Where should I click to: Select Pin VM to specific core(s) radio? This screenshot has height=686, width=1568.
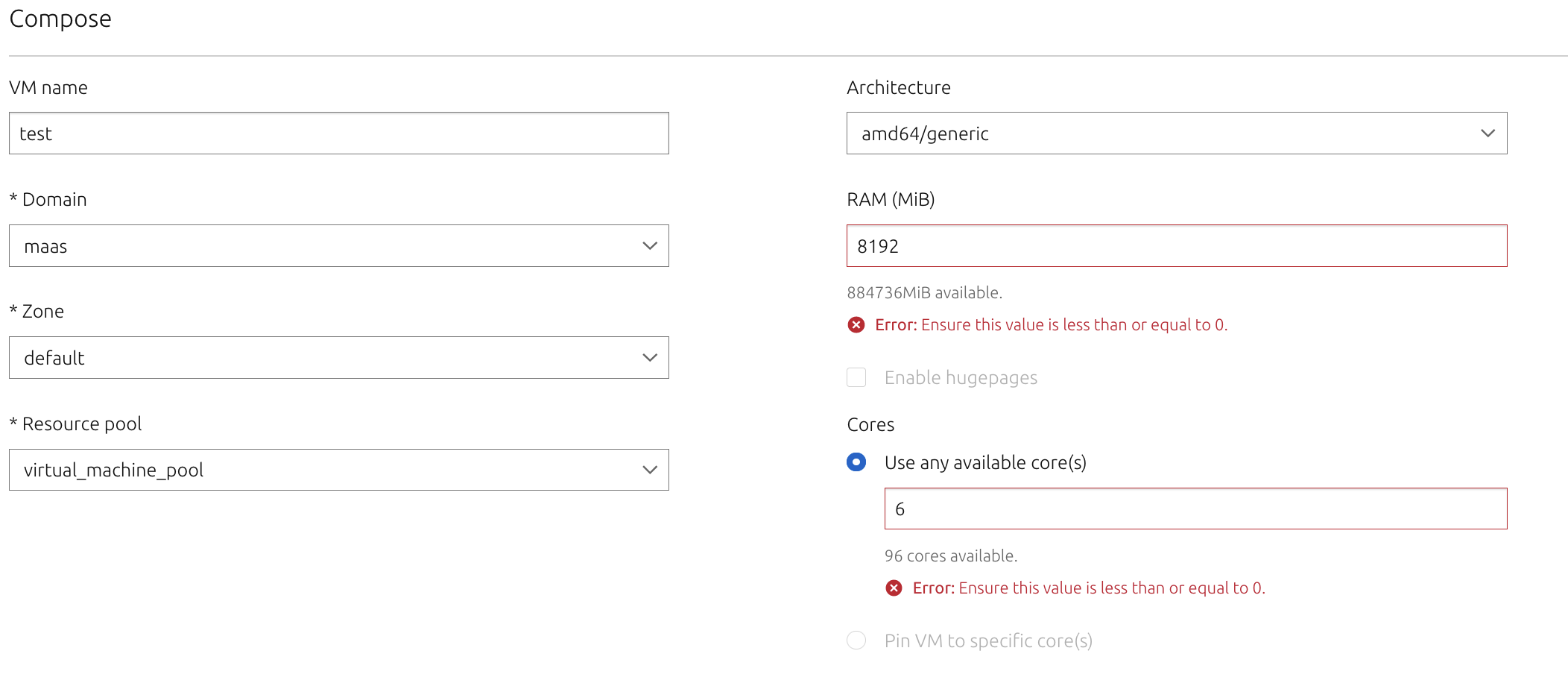pos(856,641)
